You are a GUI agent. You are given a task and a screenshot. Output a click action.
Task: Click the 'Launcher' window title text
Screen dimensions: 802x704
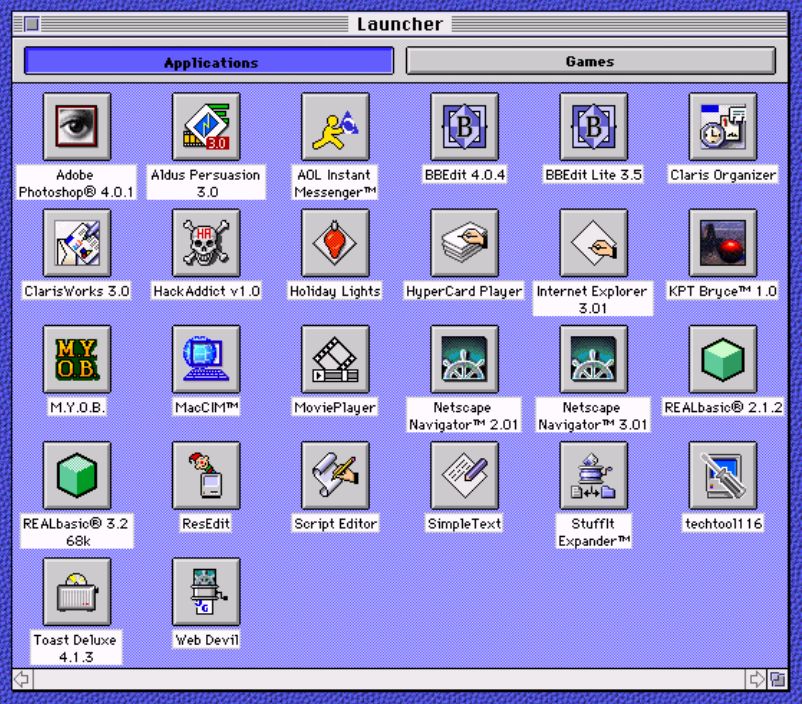[x=399, y=24]
